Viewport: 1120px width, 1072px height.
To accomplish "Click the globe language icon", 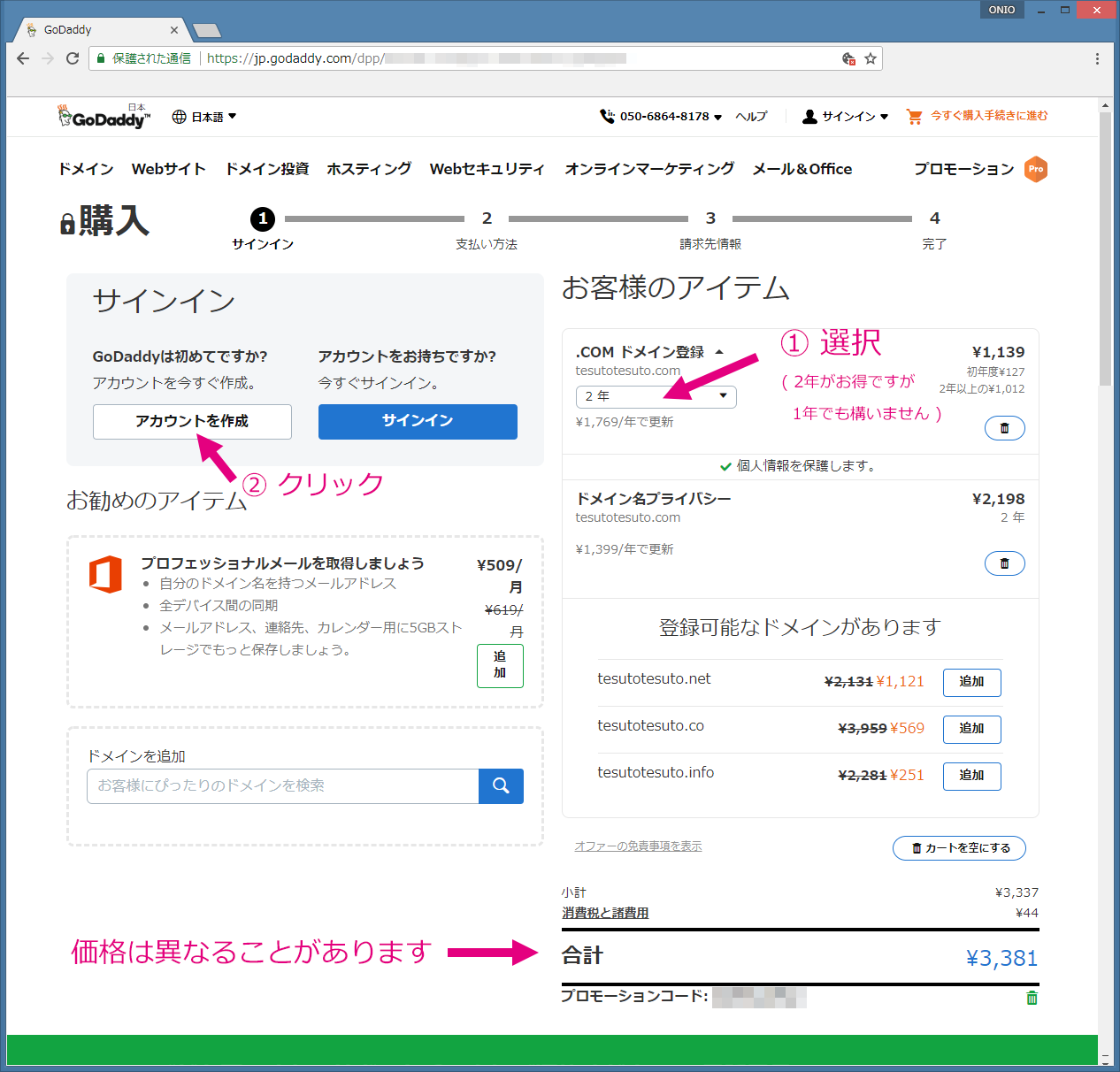I will [x=180, y=117].
